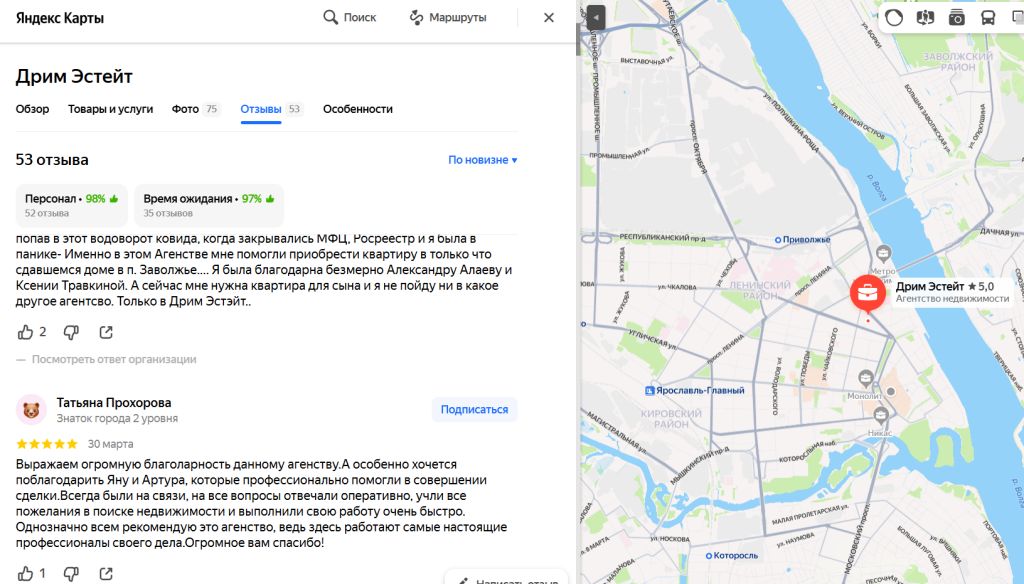Show public transport using the bus icon

[987, 17]
